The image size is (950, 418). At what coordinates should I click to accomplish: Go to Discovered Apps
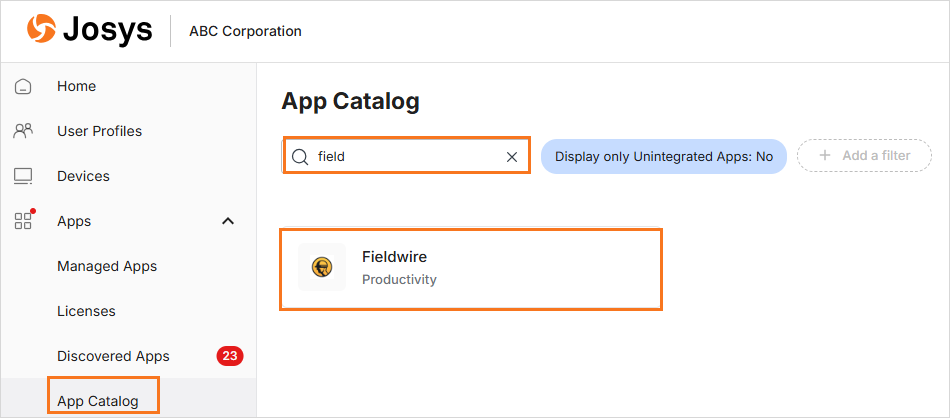(x=113, y=356)
